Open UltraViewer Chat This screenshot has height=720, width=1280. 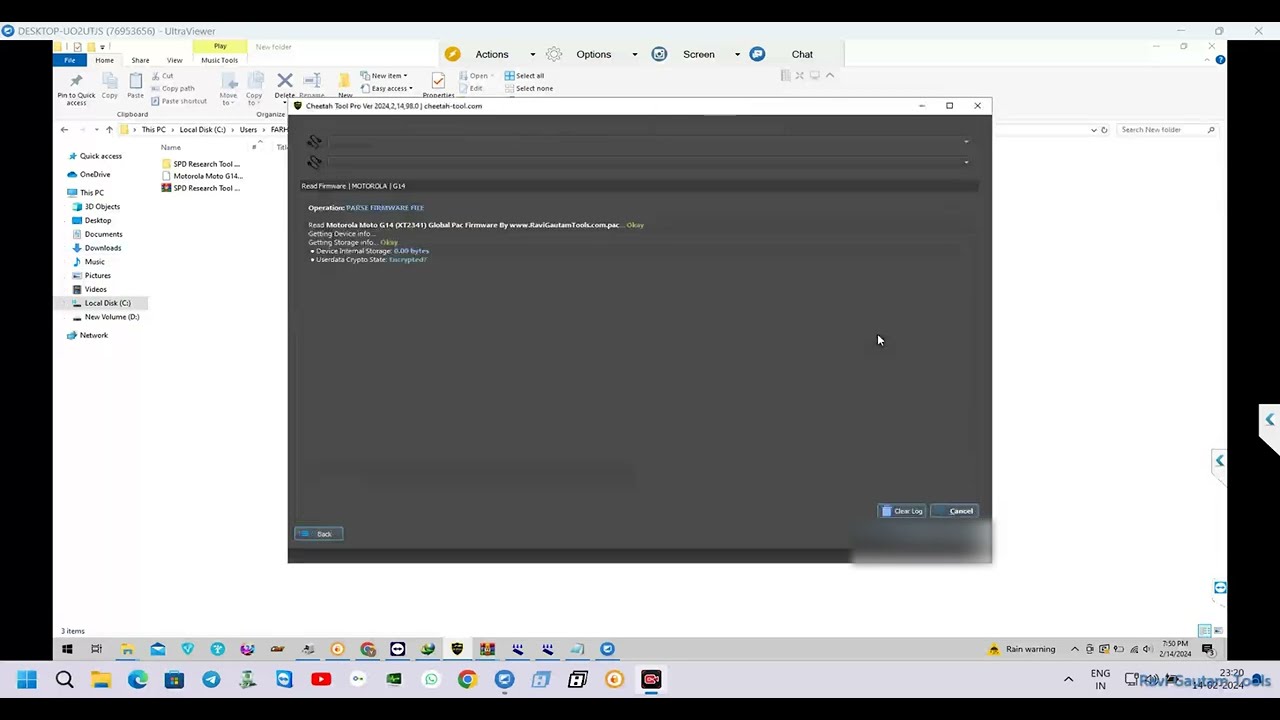click(802, 54)
